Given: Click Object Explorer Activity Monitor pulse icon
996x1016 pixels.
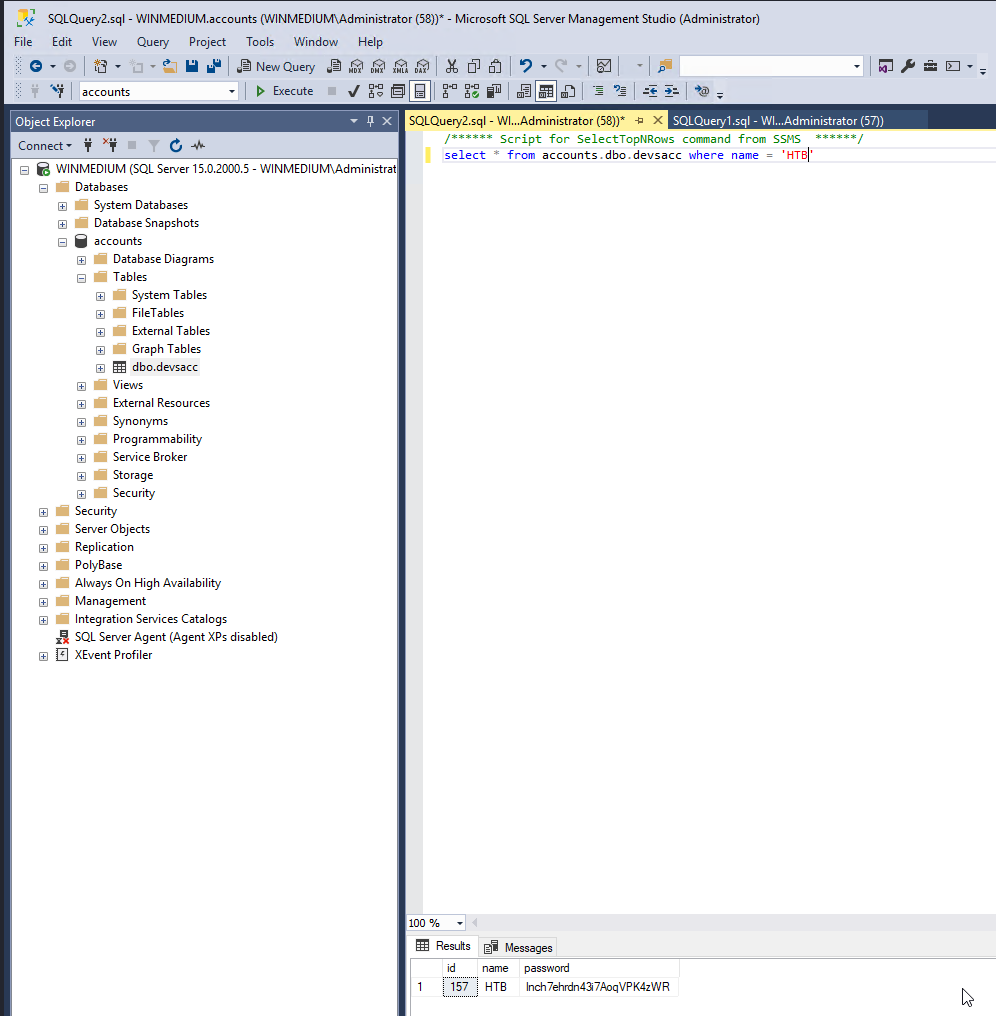Looking at the screenshot, I should [x=198, y=146].
